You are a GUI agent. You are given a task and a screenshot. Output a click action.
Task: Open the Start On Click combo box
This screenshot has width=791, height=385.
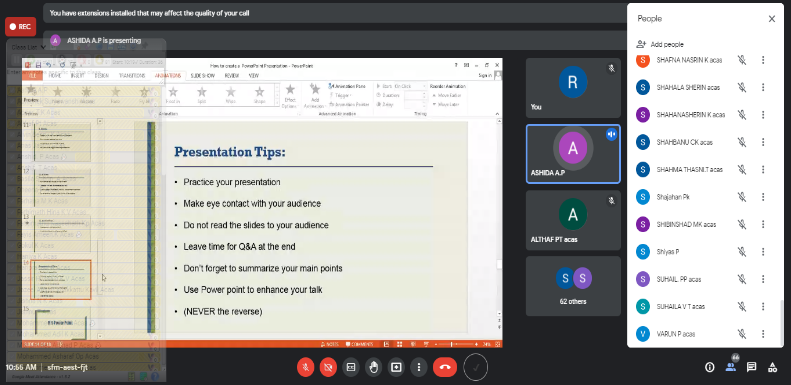tap(410, 86)
